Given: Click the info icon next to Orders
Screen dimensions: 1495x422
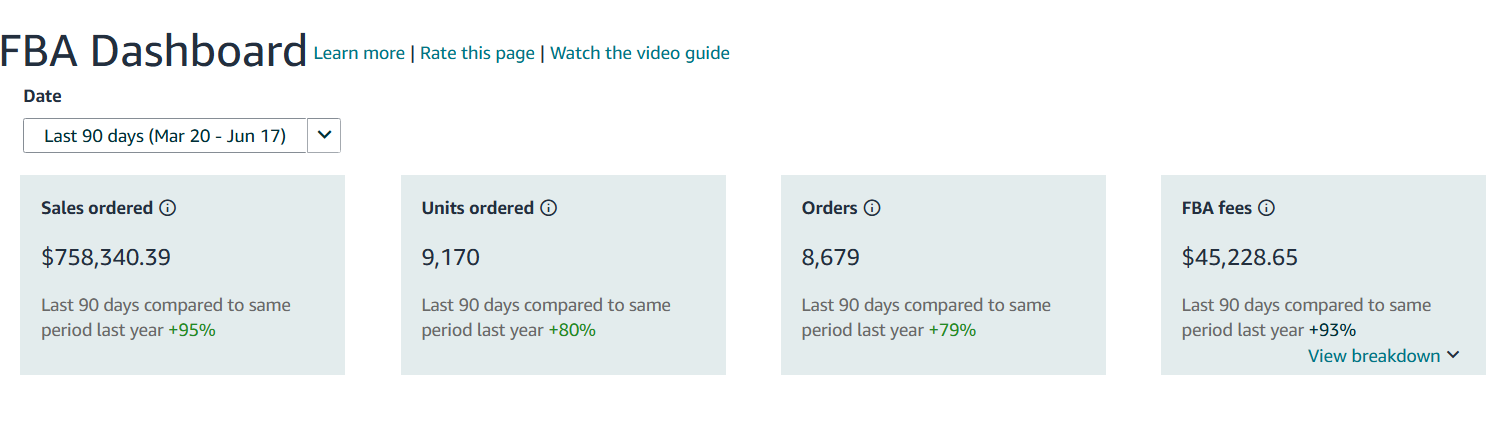Looking at the screenshot, I should coord(872,208).
